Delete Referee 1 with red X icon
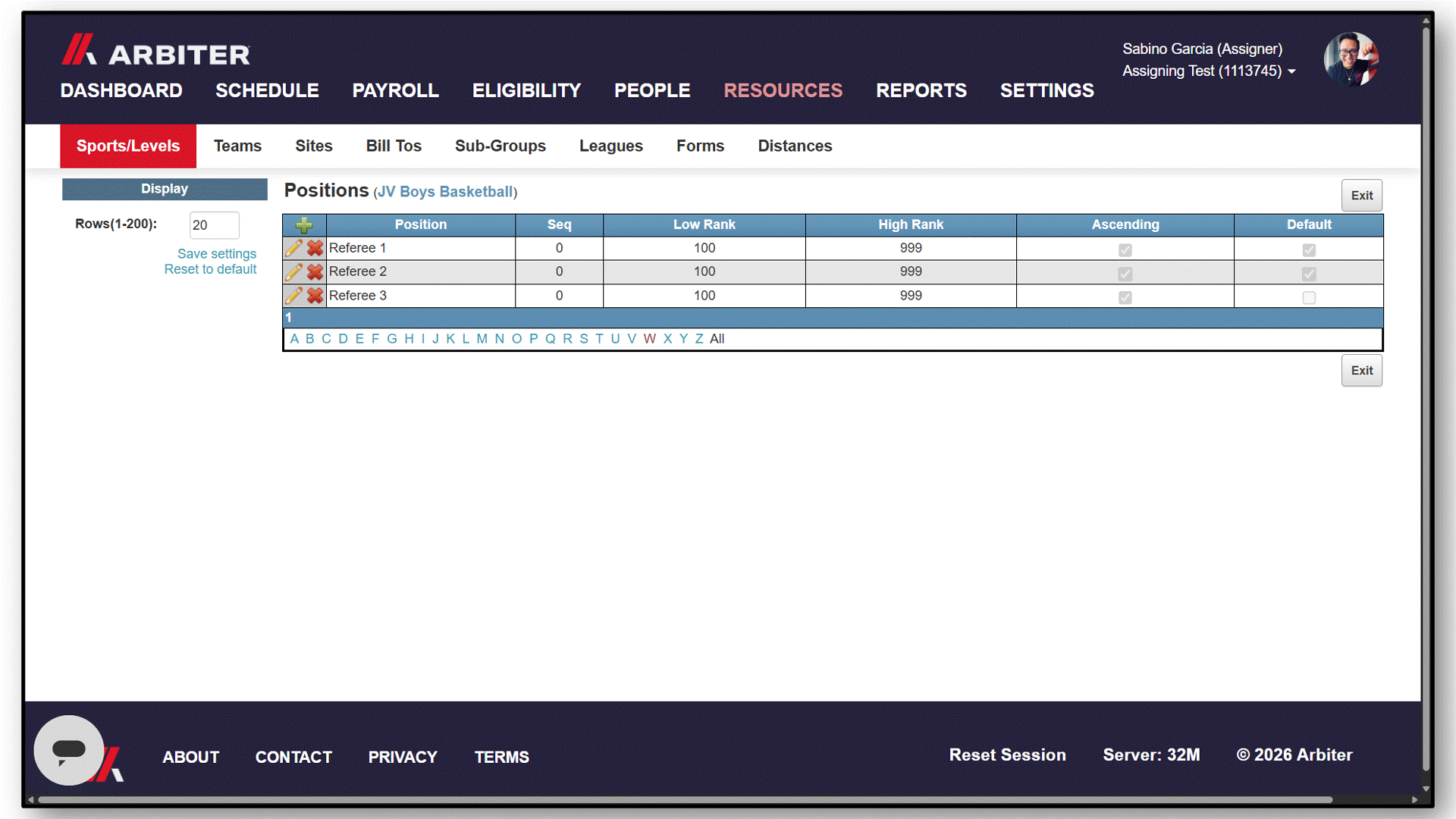Viewport: 1456px width, 819px height. click(315, 248)
